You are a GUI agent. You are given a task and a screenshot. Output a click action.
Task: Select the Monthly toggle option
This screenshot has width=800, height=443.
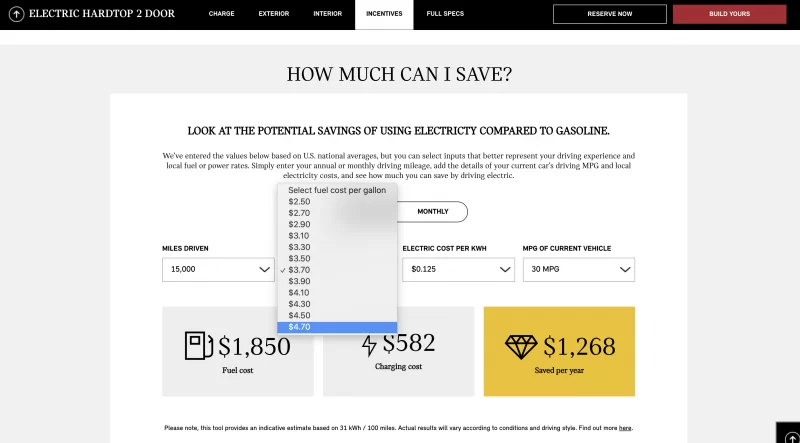[x=433, y=212]
